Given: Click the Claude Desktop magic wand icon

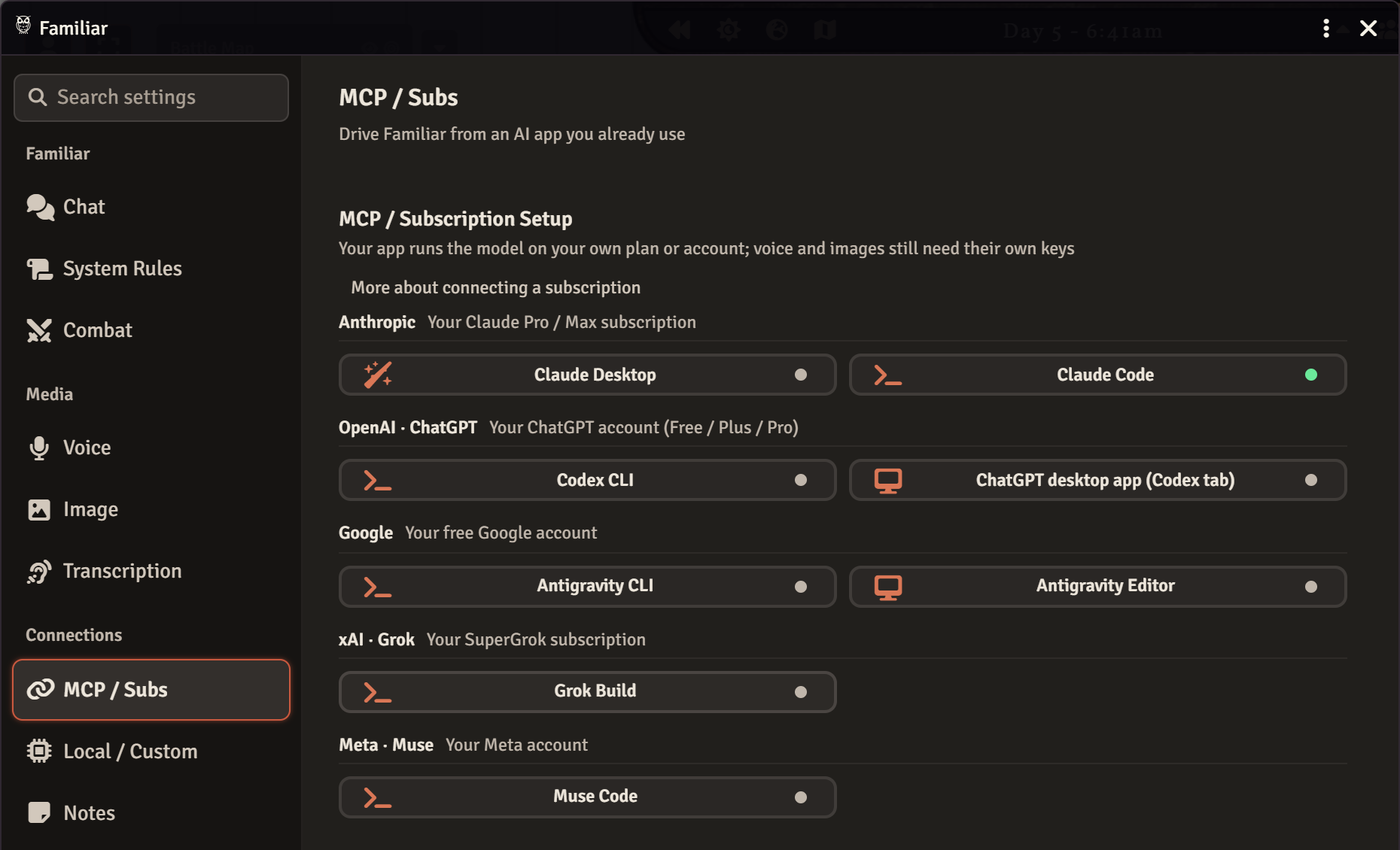Looking at the screenshot, I should [377, 375].
